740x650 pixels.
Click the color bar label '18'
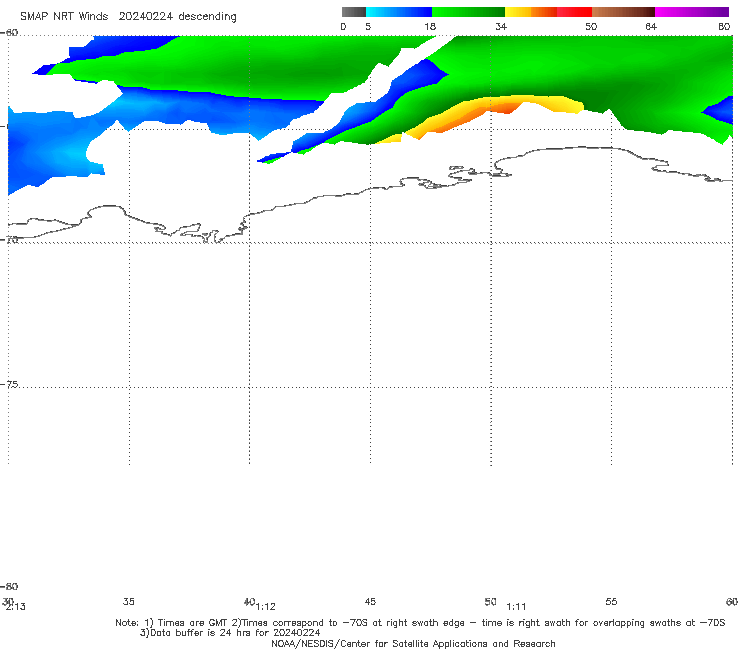click(430, 26)
